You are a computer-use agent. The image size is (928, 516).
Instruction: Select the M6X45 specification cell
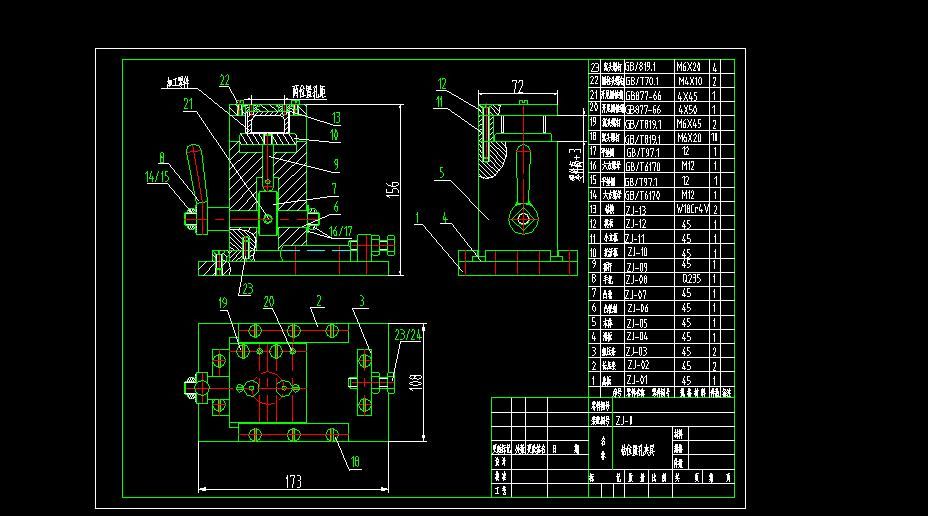(x=691, y=123)
